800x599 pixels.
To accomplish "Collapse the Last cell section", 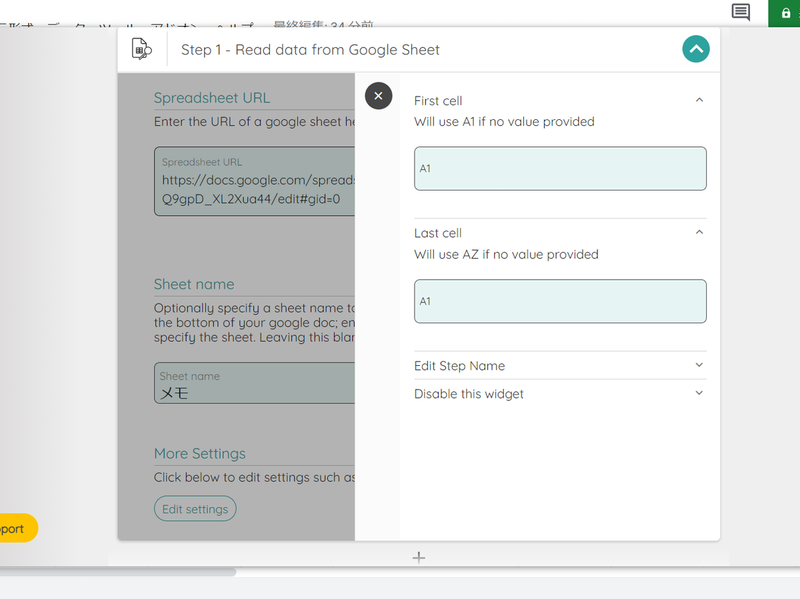I will tap(699, 232).
